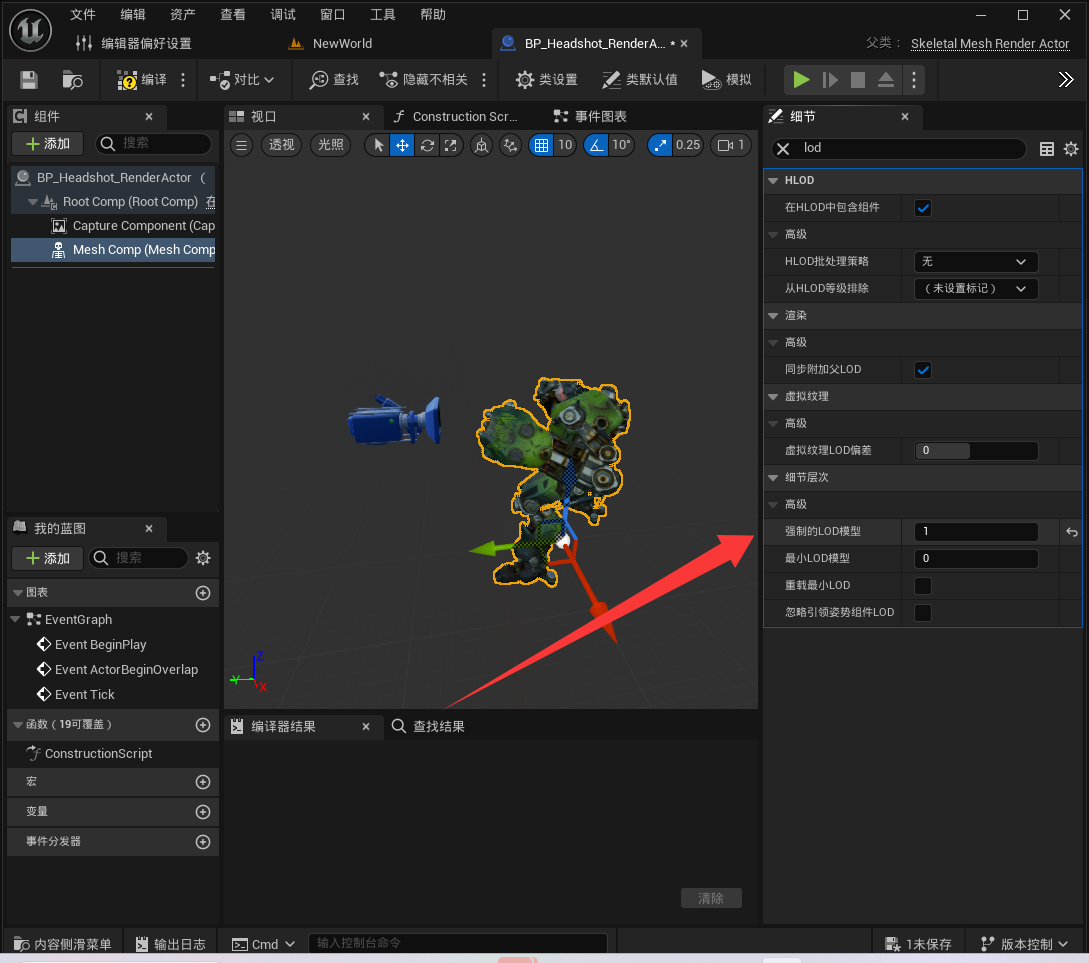Add a new variable with the 变量 plus
This screenshot has width=1089, height=963.
(x=203, y=812)
